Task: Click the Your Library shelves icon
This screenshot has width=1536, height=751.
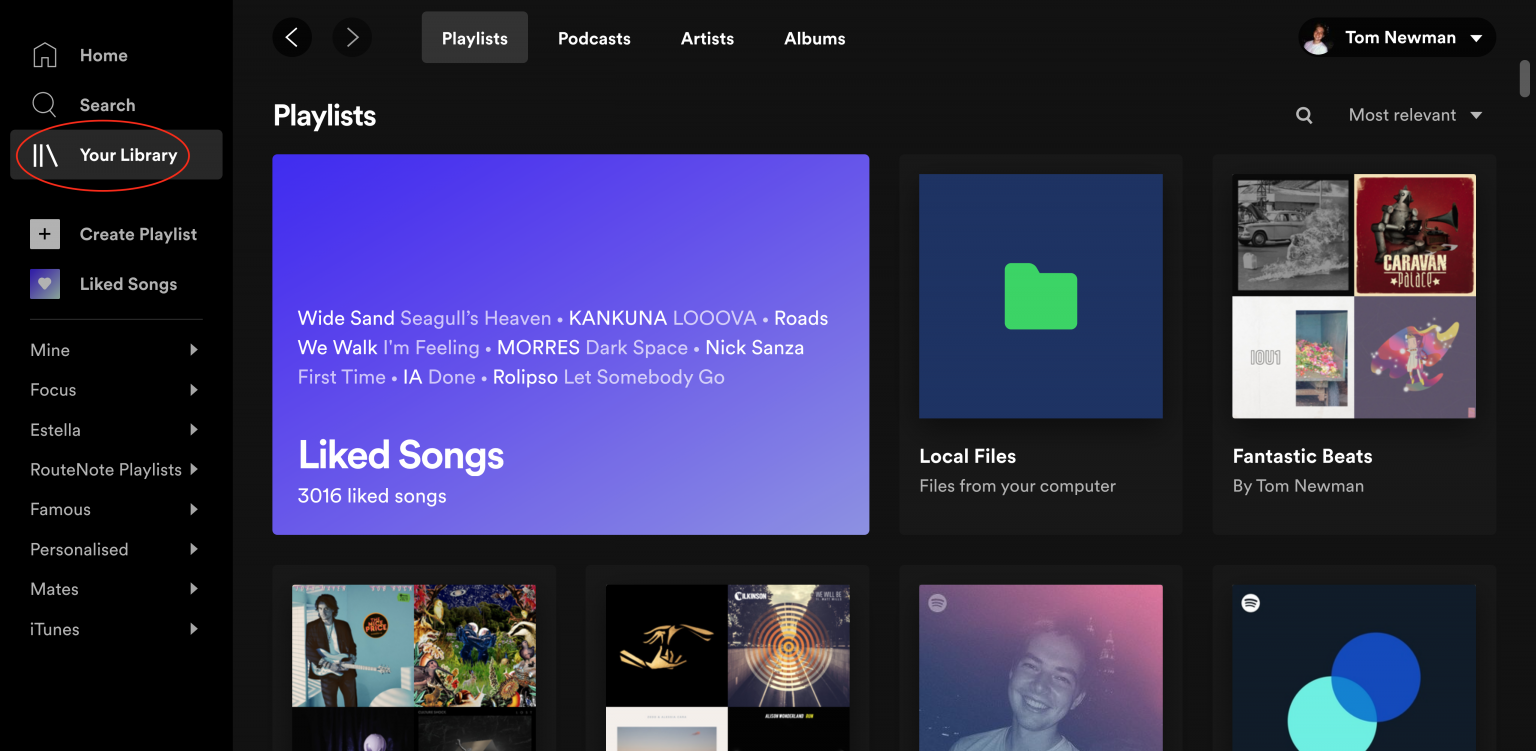Action: coord(46,155)
